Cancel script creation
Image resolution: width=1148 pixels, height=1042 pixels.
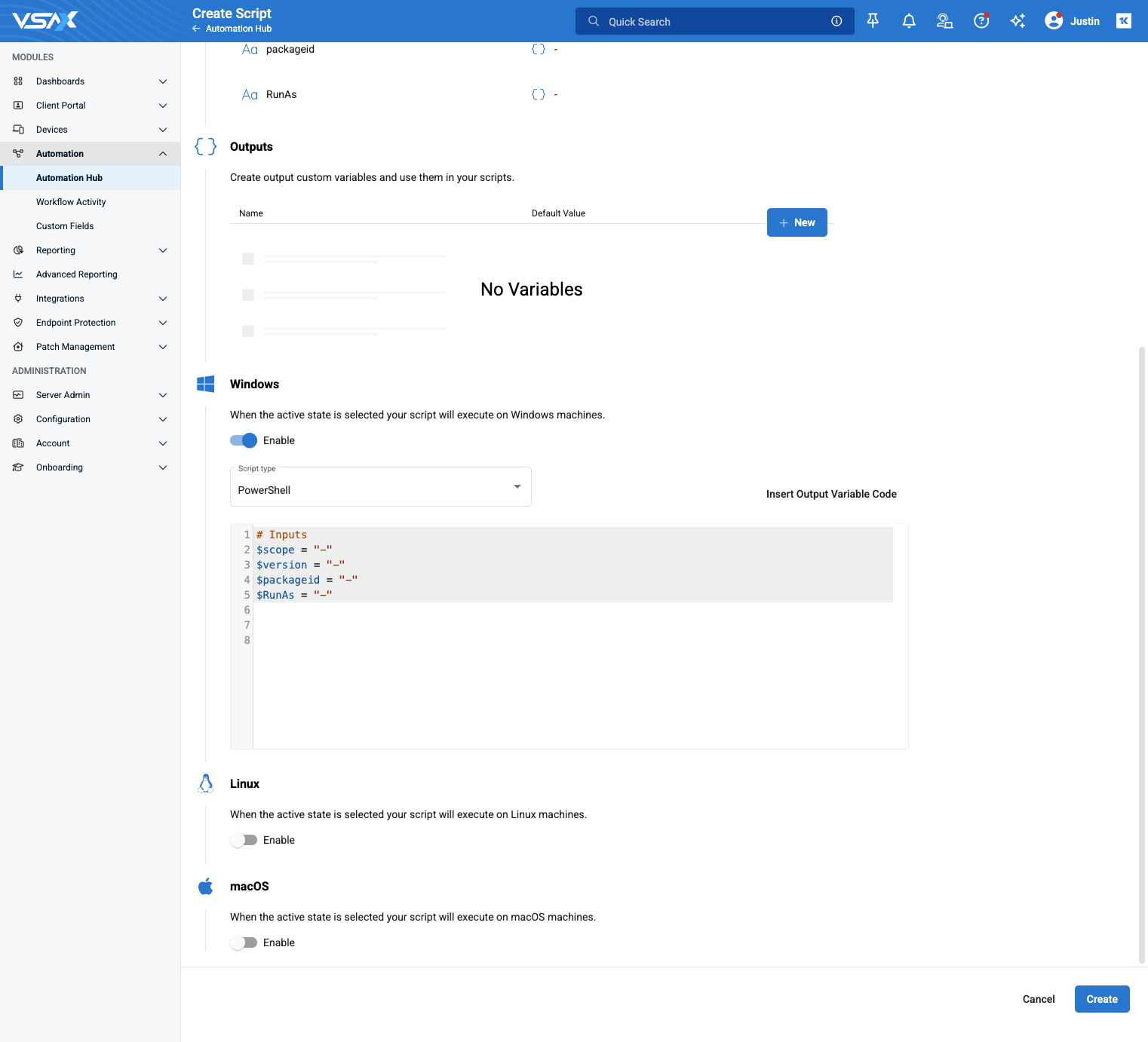tap(1039, 999)
